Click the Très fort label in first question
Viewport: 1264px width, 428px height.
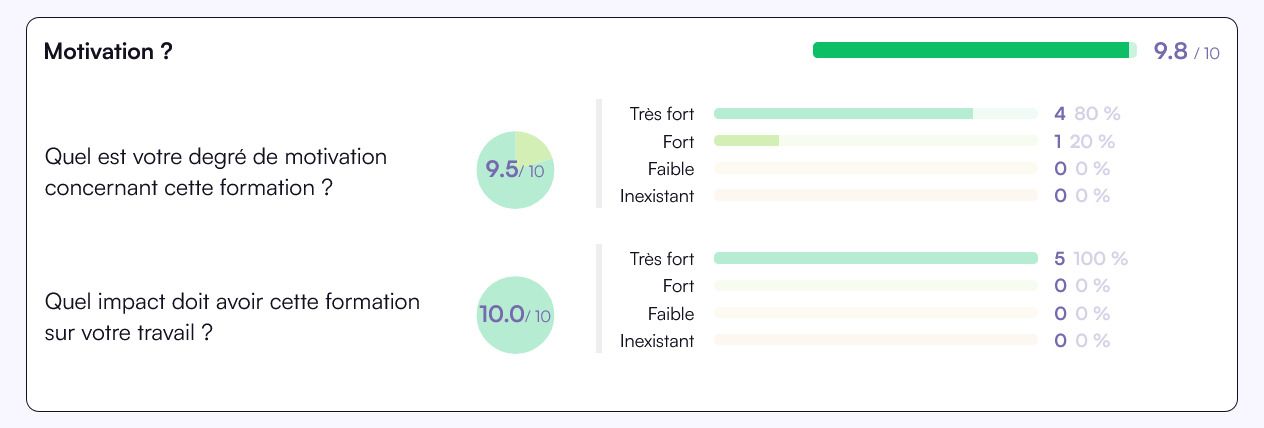pos(662,114)
